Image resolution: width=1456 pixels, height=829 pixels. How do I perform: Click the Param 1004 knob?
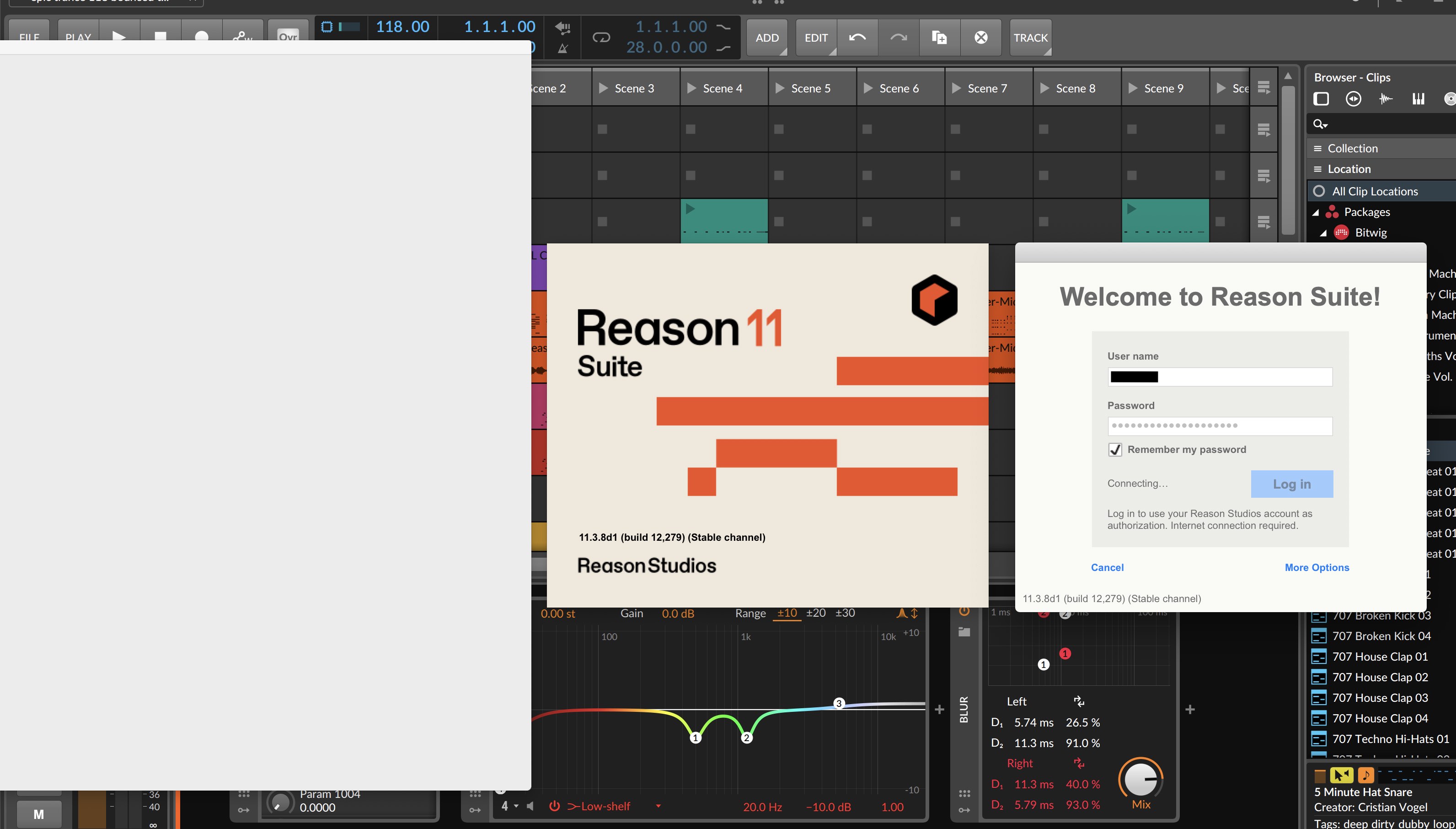[x=279, y=802]
